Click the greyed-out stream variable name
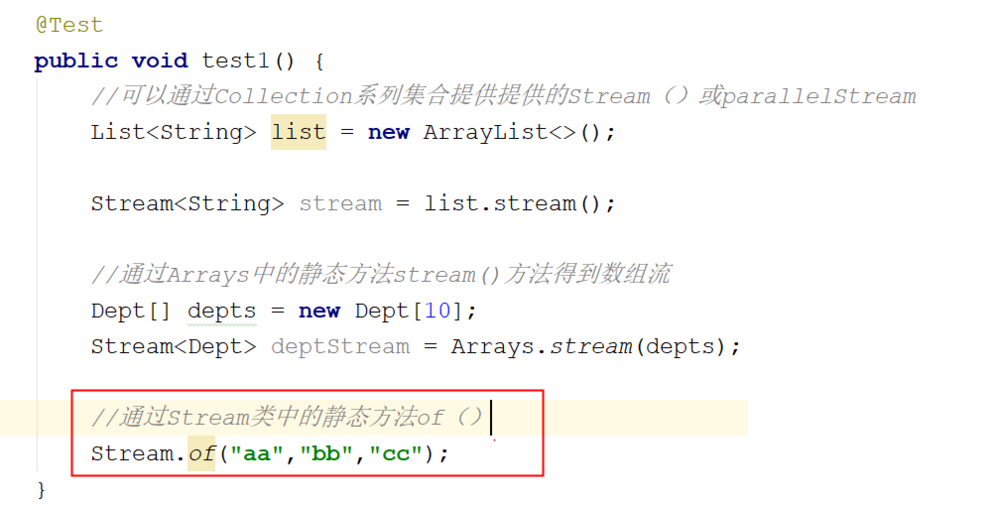 341,204
